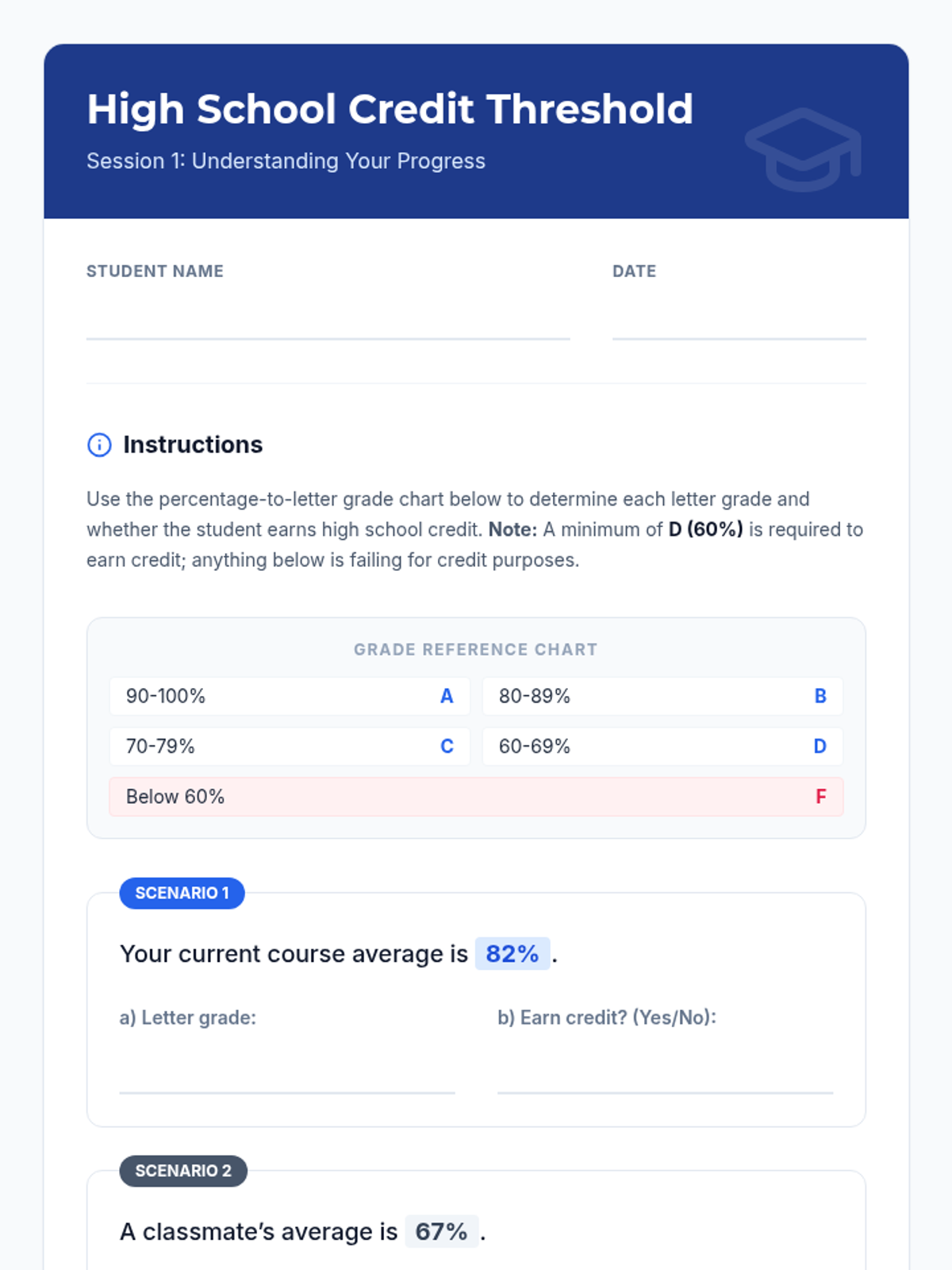Click the 70-79% C grade row
Screen dimensions: 952x1270
(x=290, y=746)
